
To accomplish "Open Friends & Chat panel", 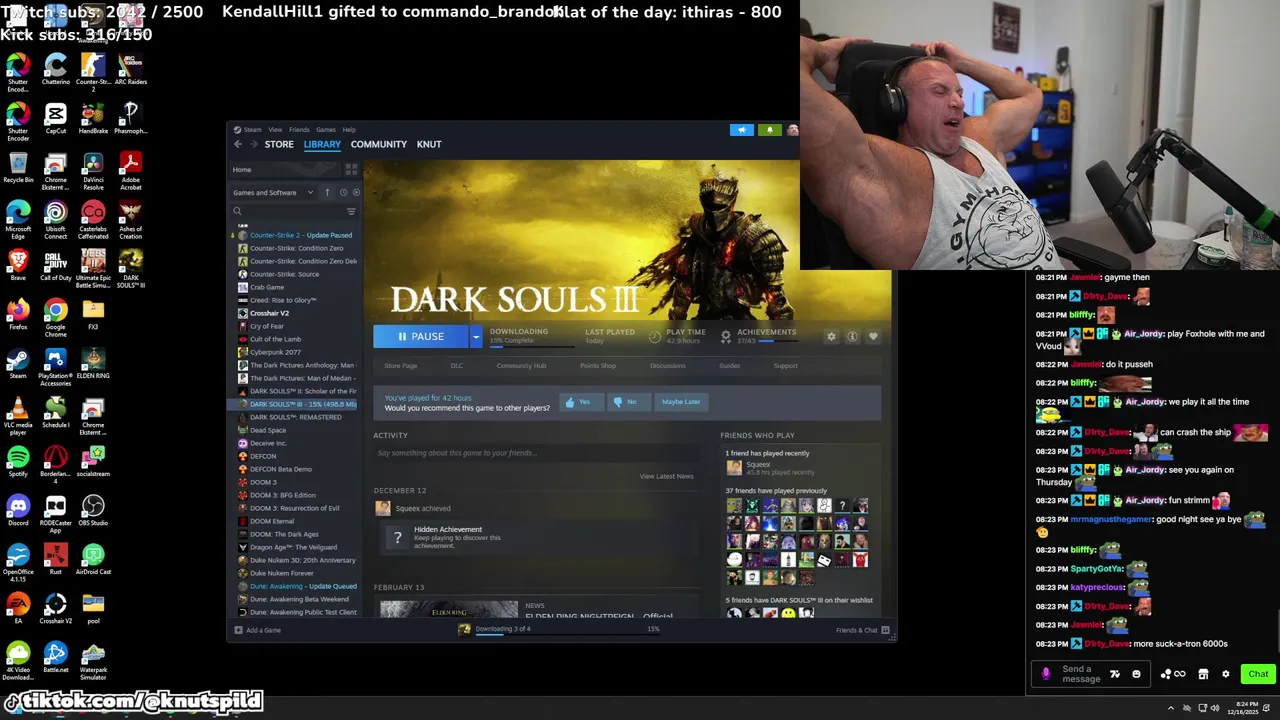I will 862,630.
